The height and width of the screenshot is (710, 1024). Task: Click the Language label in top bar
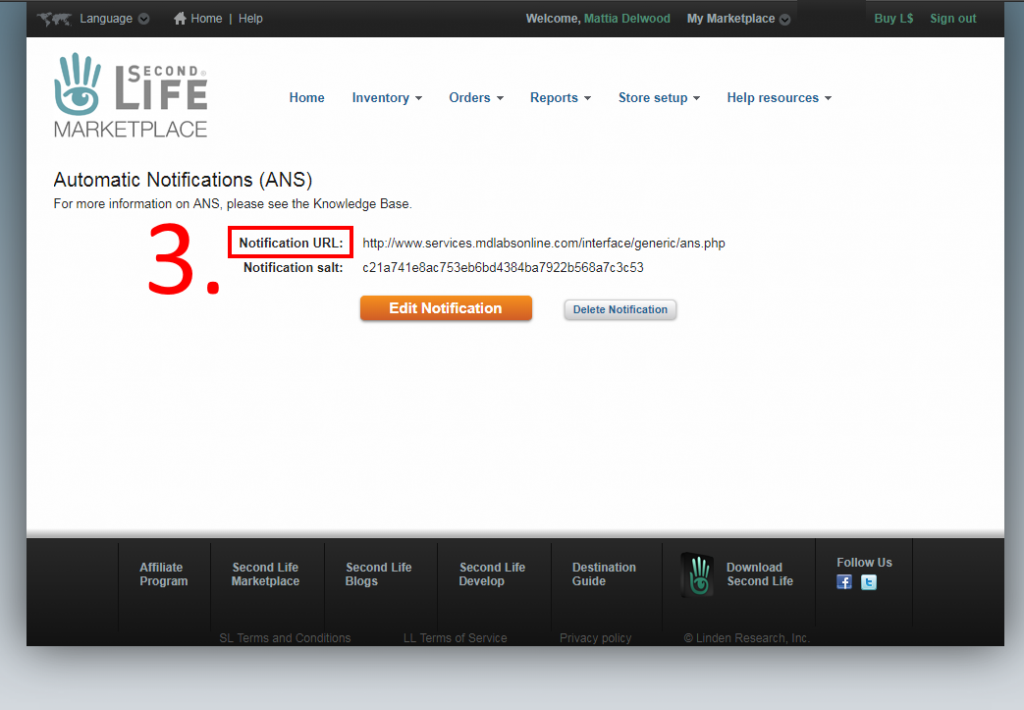106,19
